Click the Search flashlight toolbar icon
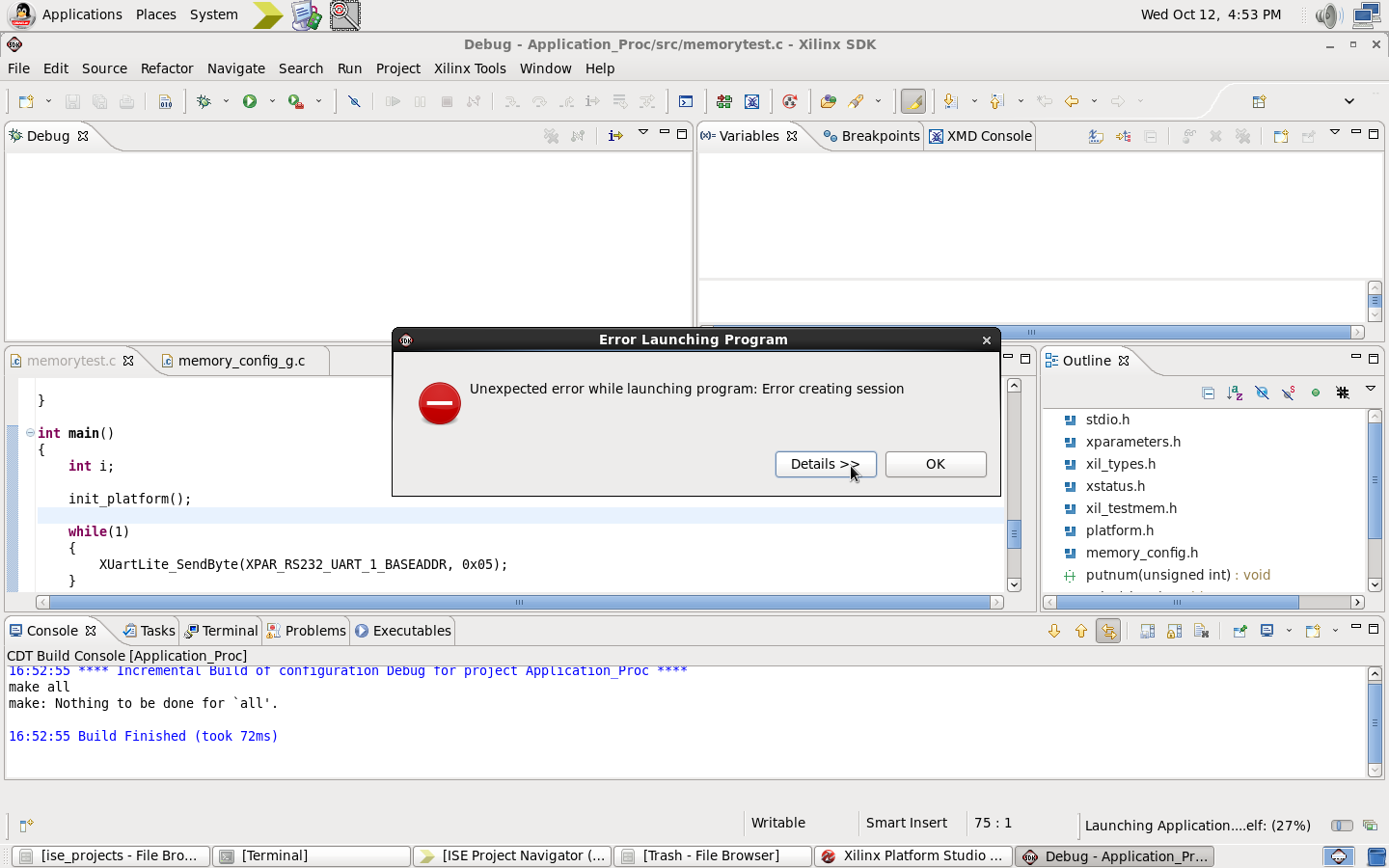 [856, 101]
